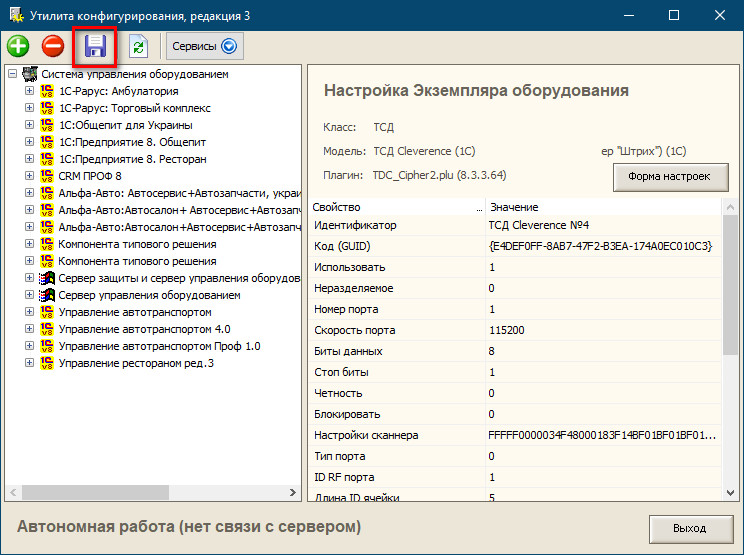Select Альфа-Авто: Автосервис+Автозапчасти tree item
Image resolution: width=744 pixels, height=555 pixels.
tap(179, 193)
